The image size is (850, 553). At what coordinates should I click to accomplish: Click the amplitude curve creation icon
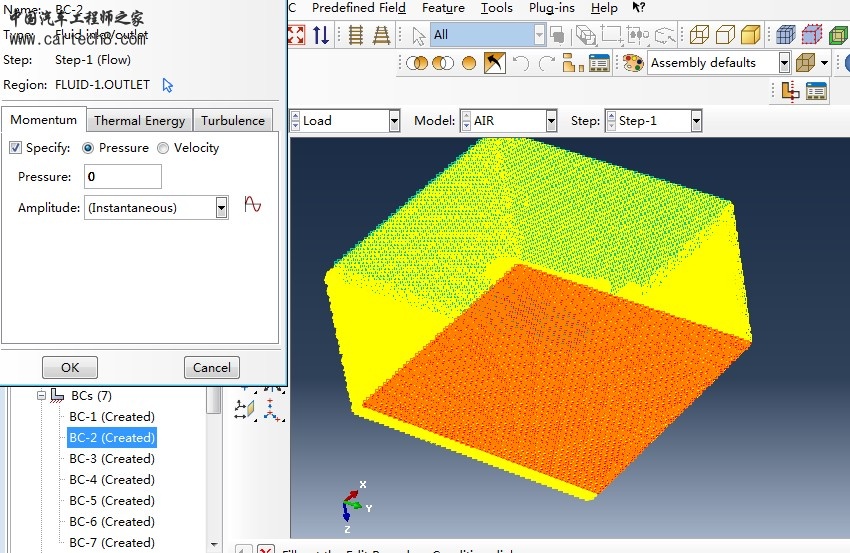pos(253,206)
